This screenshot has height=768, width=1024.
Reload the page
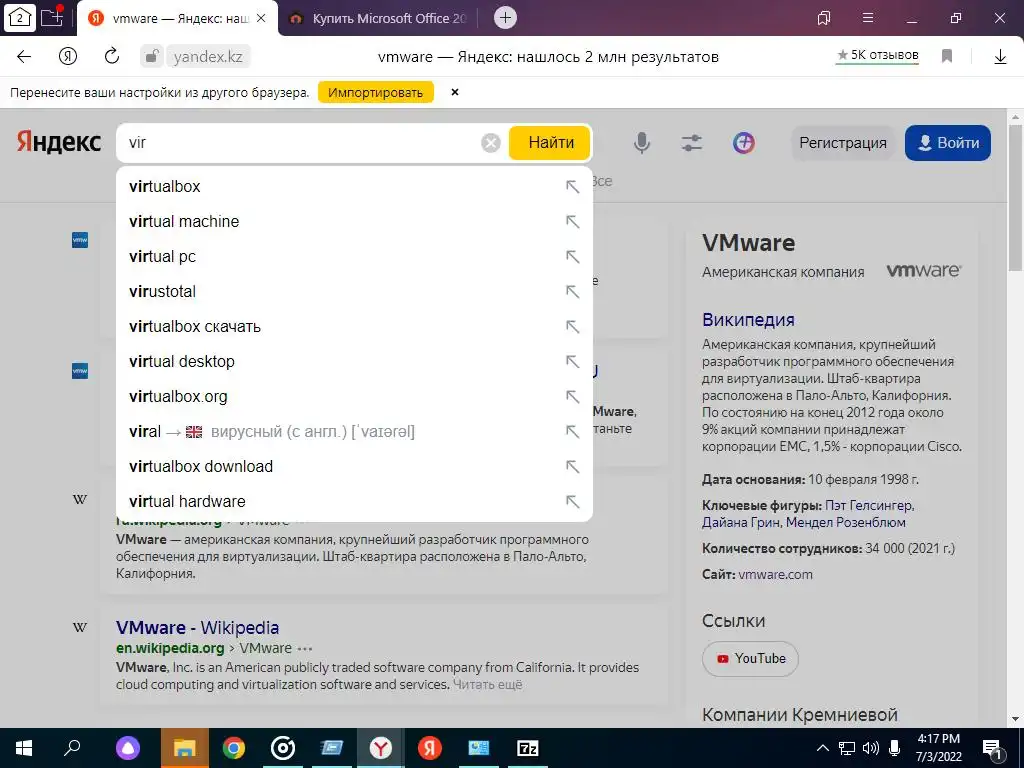point(112,56)
